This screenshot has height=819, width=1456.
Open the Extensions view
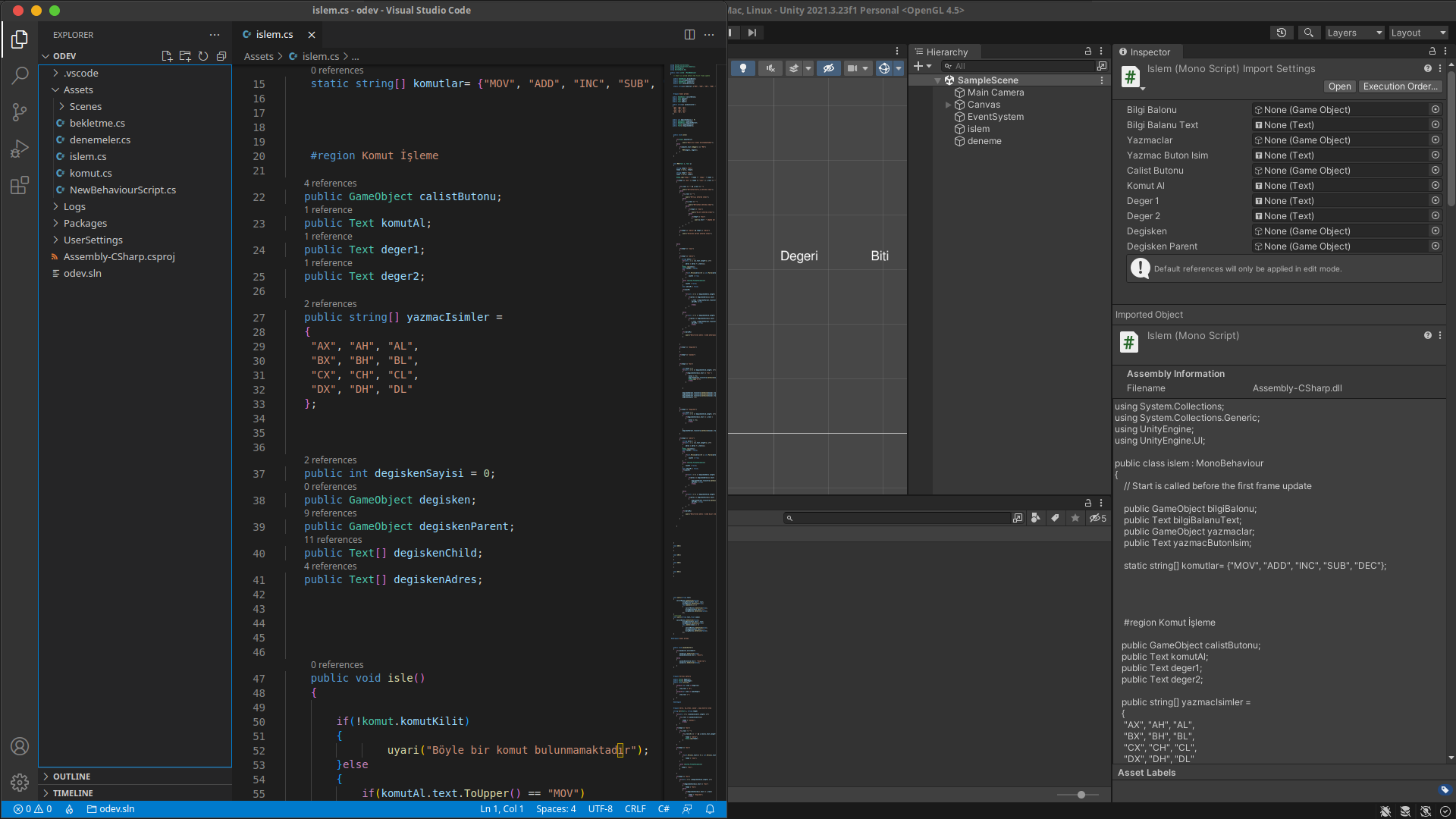click(x=20, y=185)
